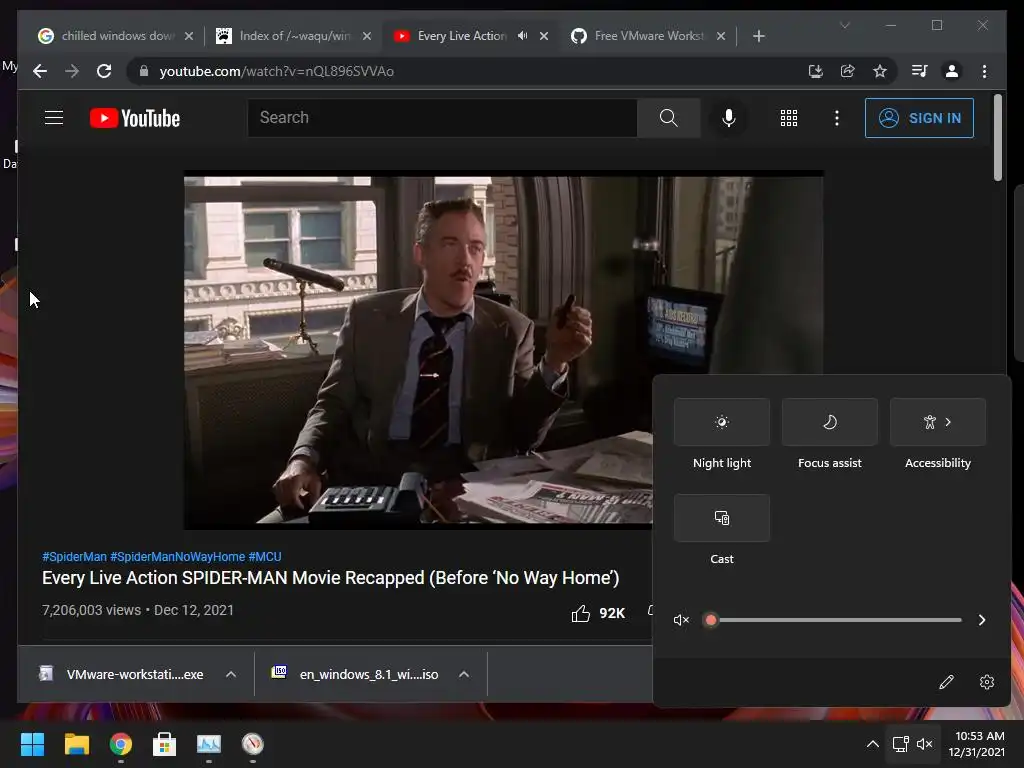Expand the Accessibility quick settings
This screenshot has height=768, width=1024.
tap(938, 422)
